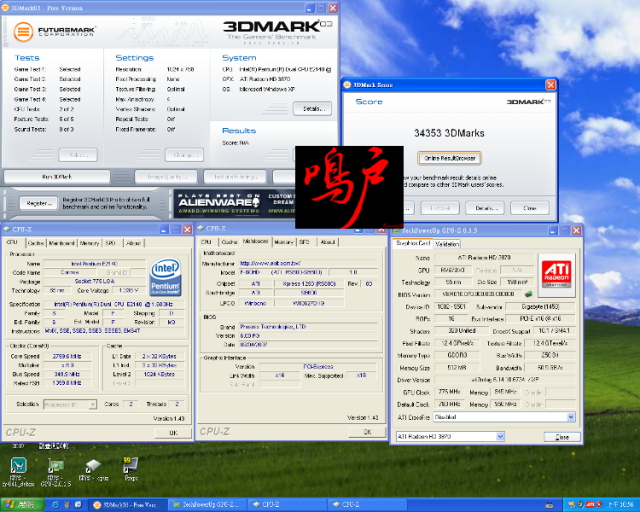
Task: Open the GPU-Z 0.1.5 desktop shortcut
Action: click(56, 466)
